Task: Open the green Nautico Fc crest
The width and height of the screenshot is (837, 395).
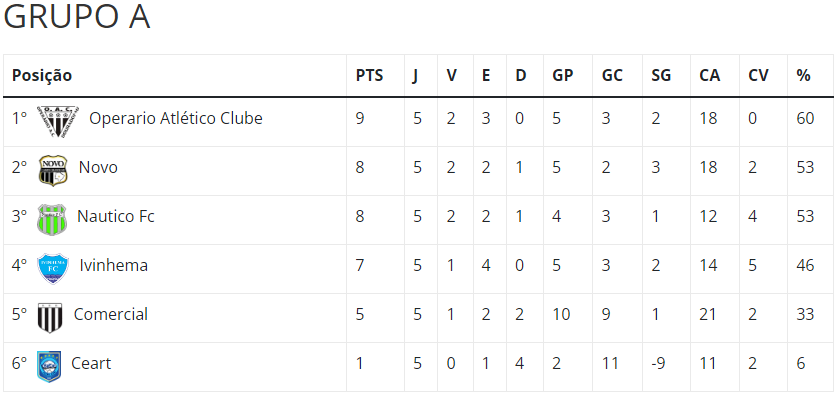Action: (x=52, y=219)
